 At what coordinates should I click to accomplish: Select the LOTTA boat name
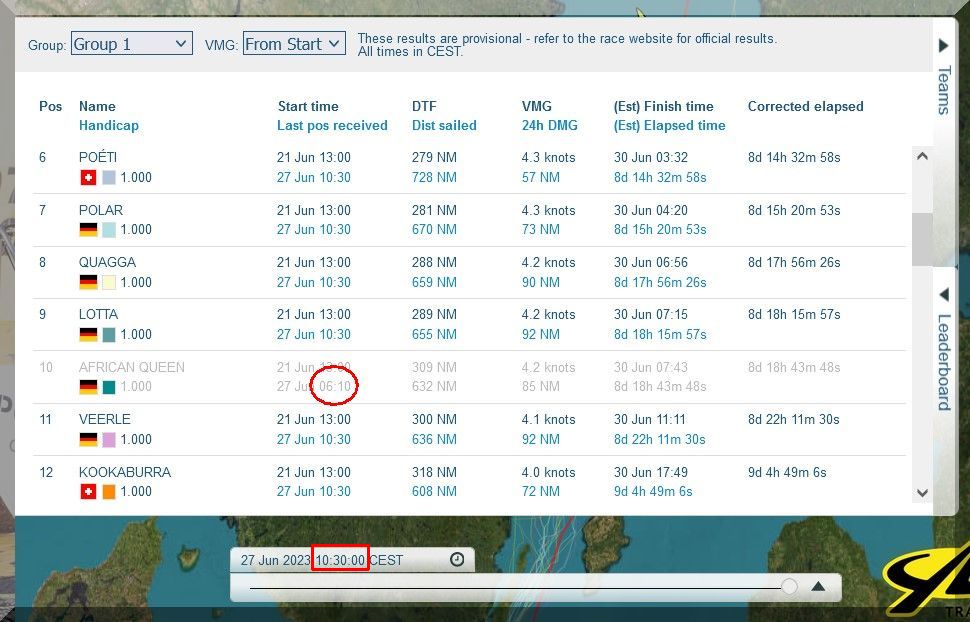point(98,315)
